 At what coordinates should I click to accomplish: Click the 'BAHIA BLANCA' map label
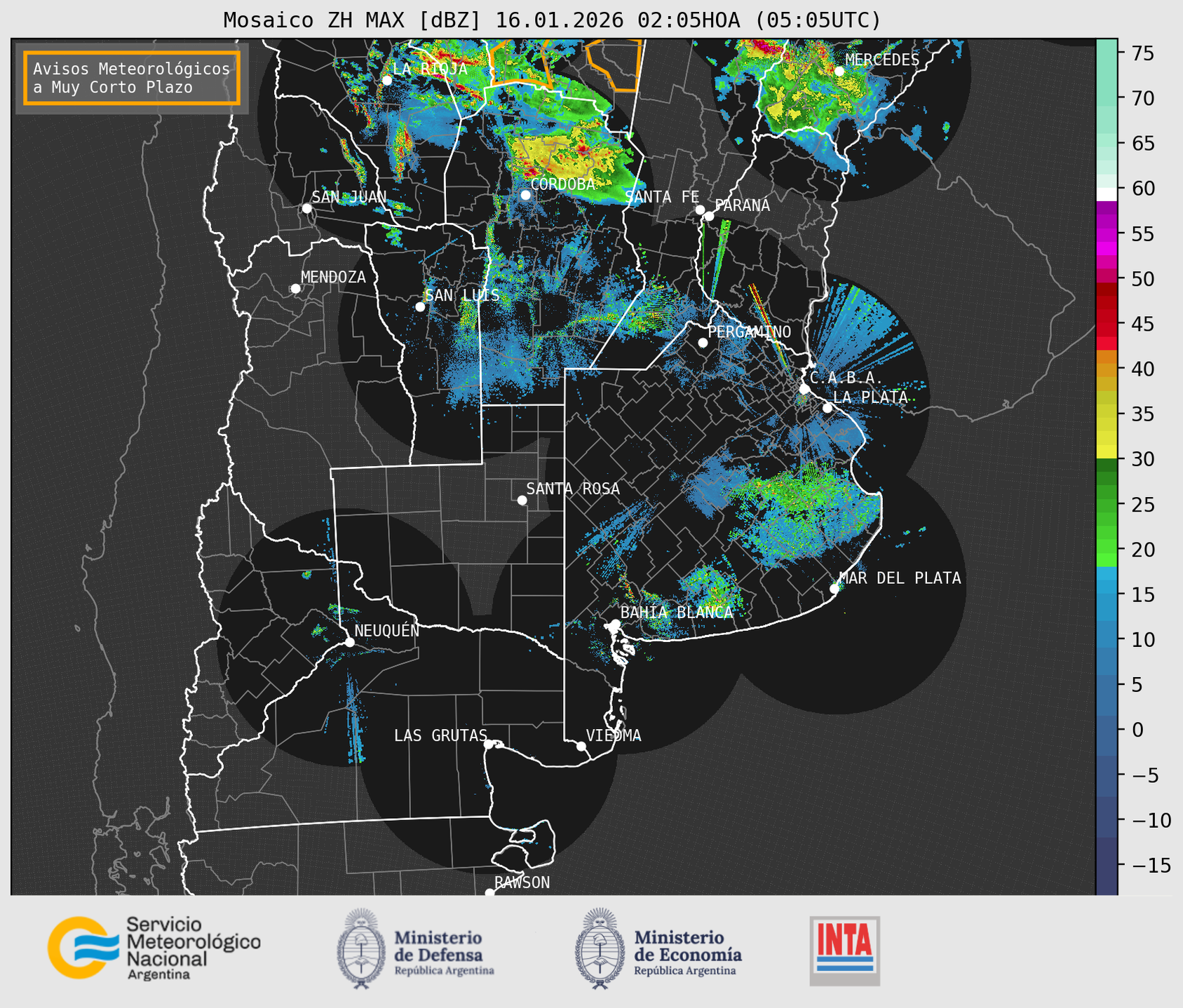(x=677, y=612)
